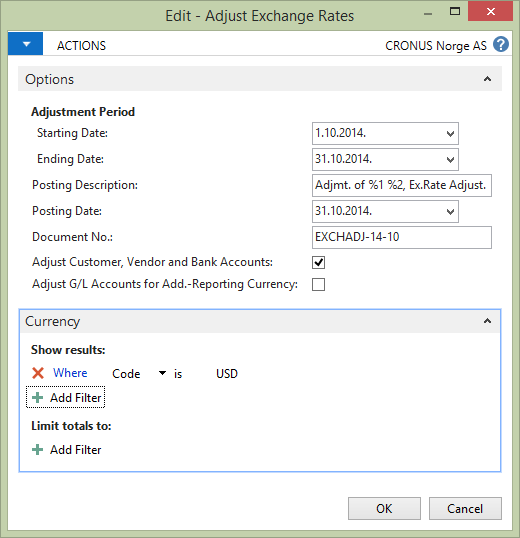The height and width of the screenshot is (538, 520).
Task: Collapse the Currency section chevron
Action: point(487,321)
